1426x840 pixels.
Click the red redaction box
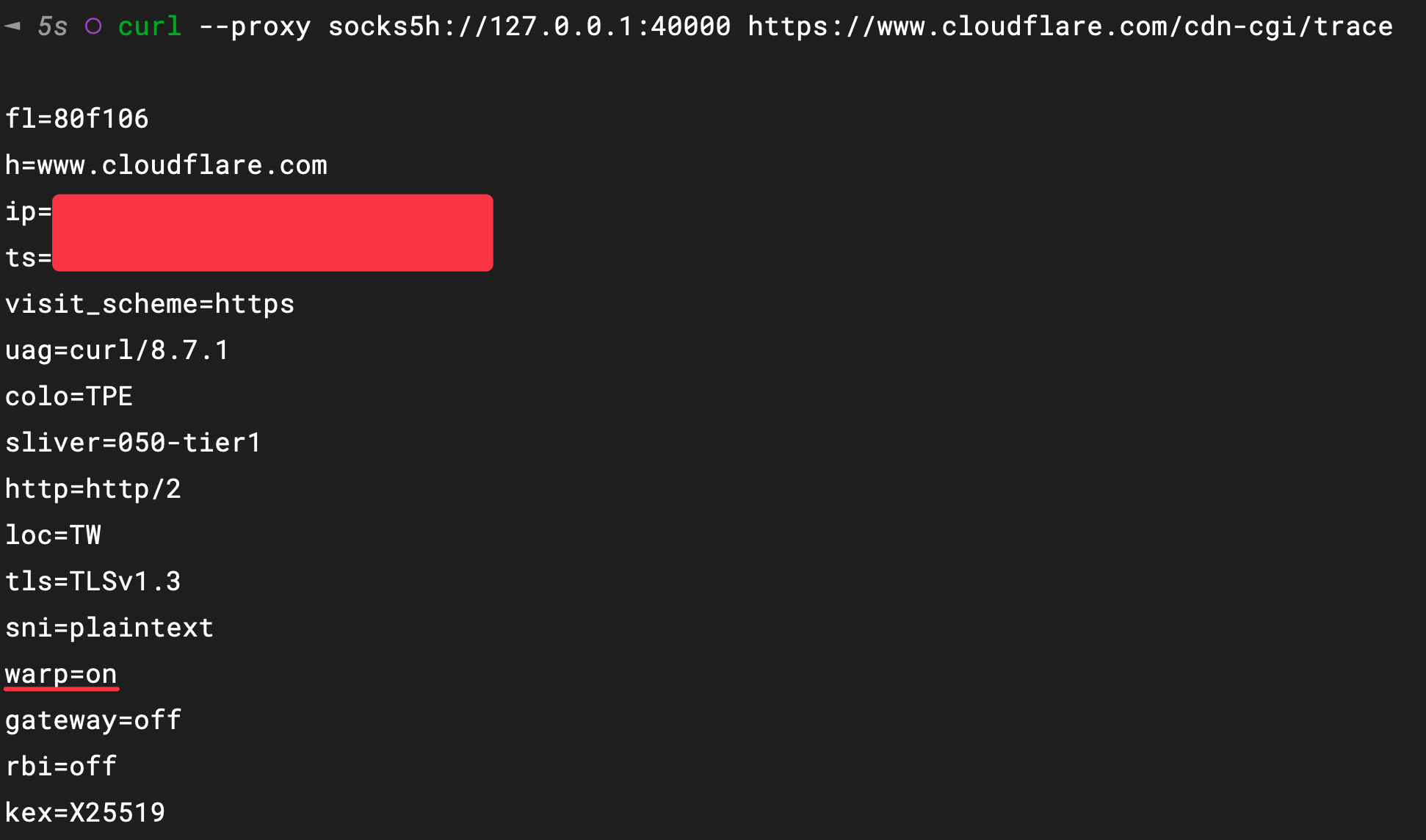pos(272,233)
